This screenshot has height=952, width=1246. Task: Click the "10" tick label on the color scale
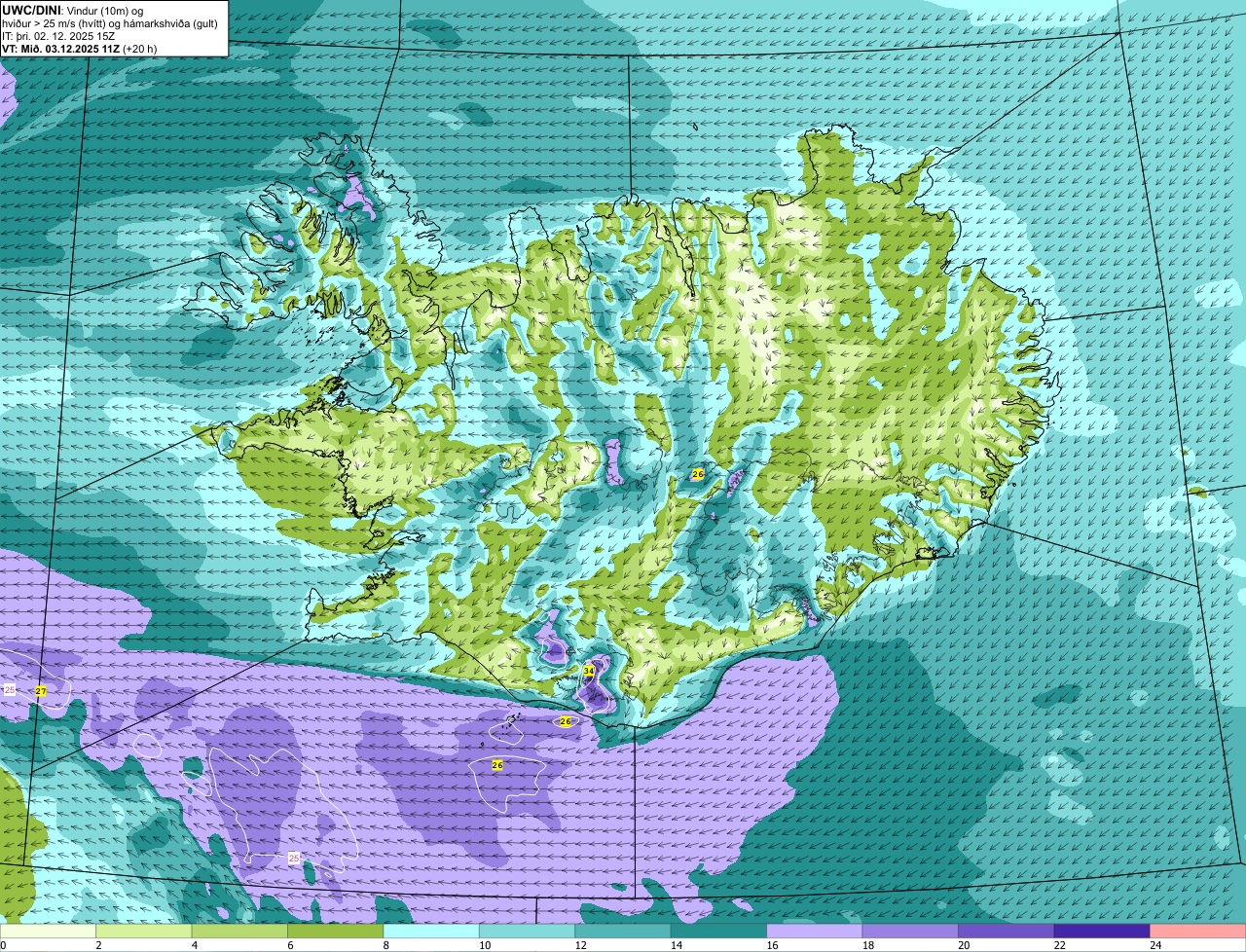484,945
